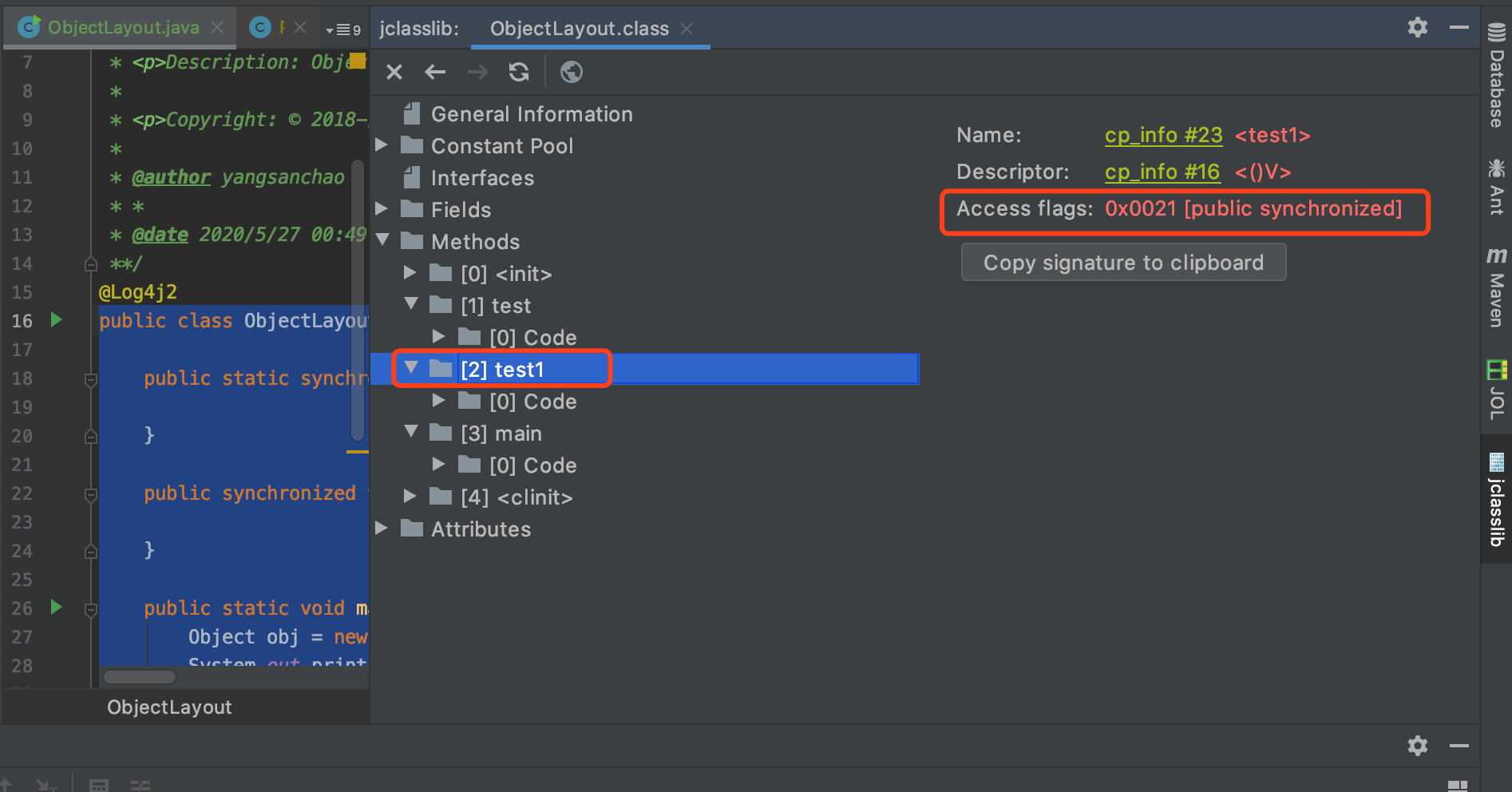
Task: Expand the Attributes node
Action: (382, 529)
